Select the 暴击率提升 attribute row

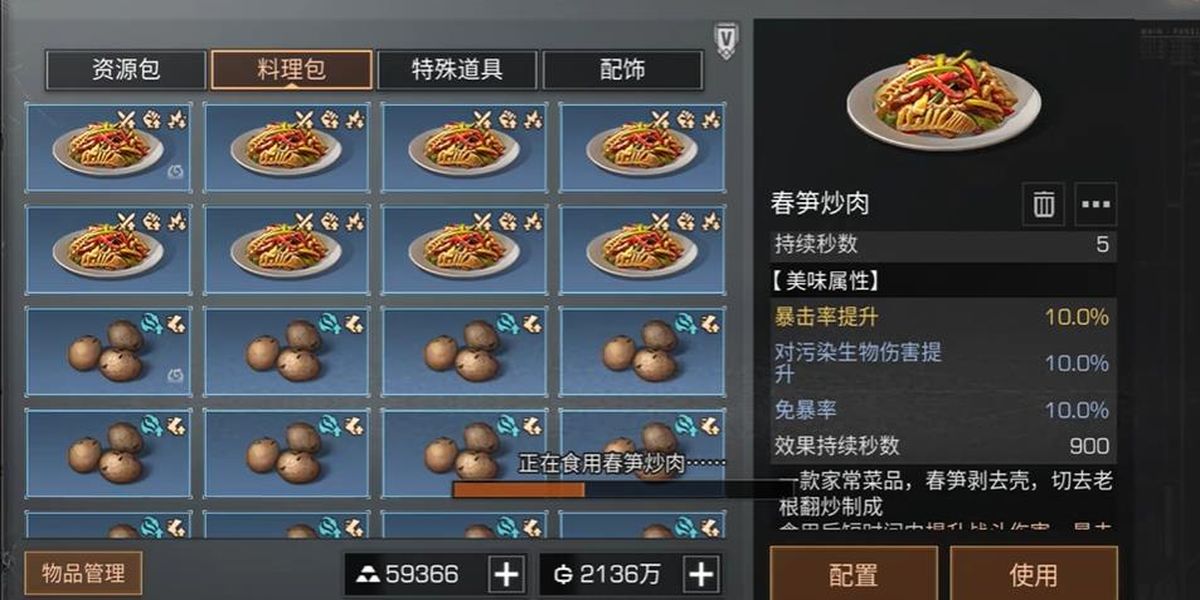941,317
